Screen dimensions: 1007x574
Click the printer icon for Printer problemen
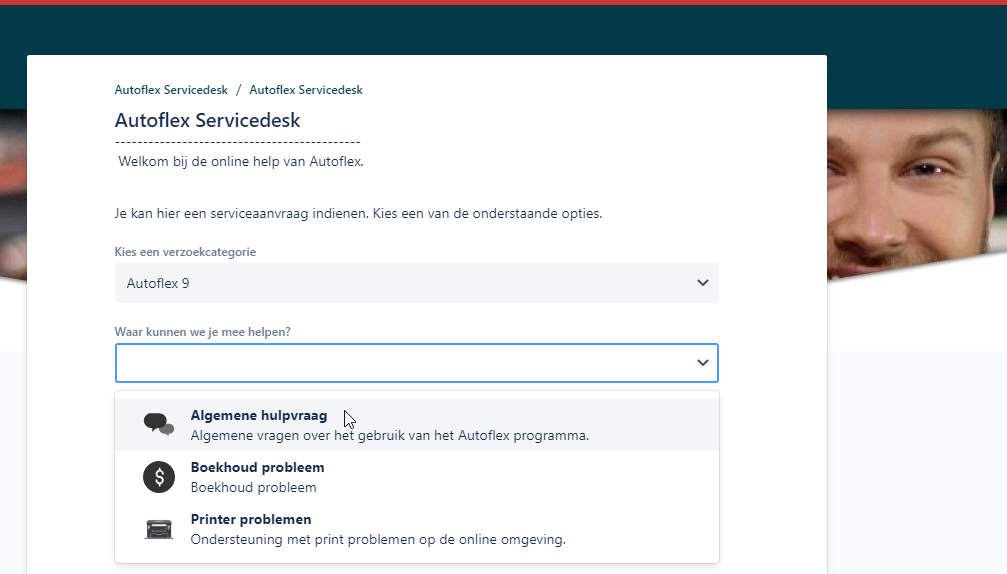(x=158, y=529)
